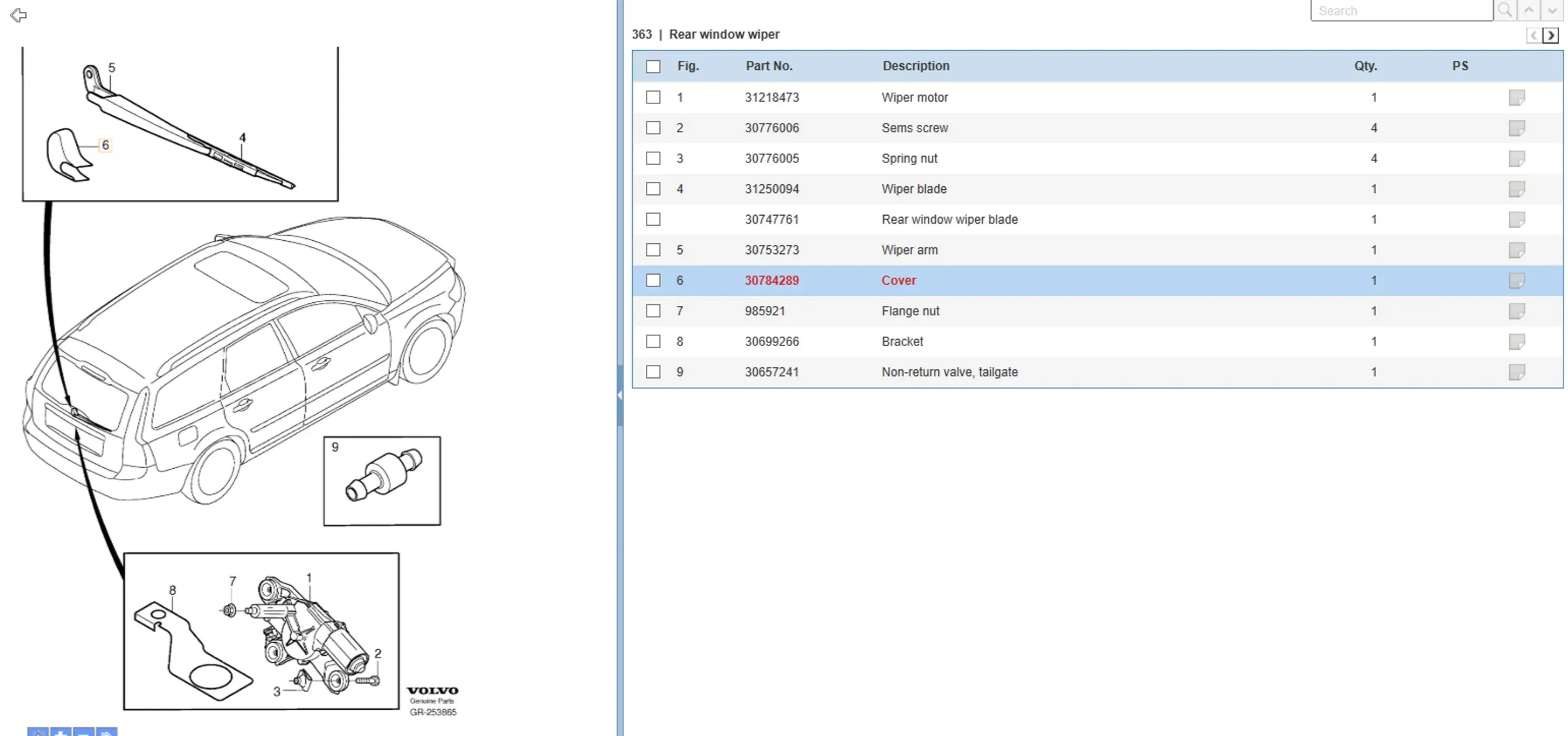Viewport: 1568px width, 736px height.
Task: Go to previous search result up chevron
Action: [1528, 10]
